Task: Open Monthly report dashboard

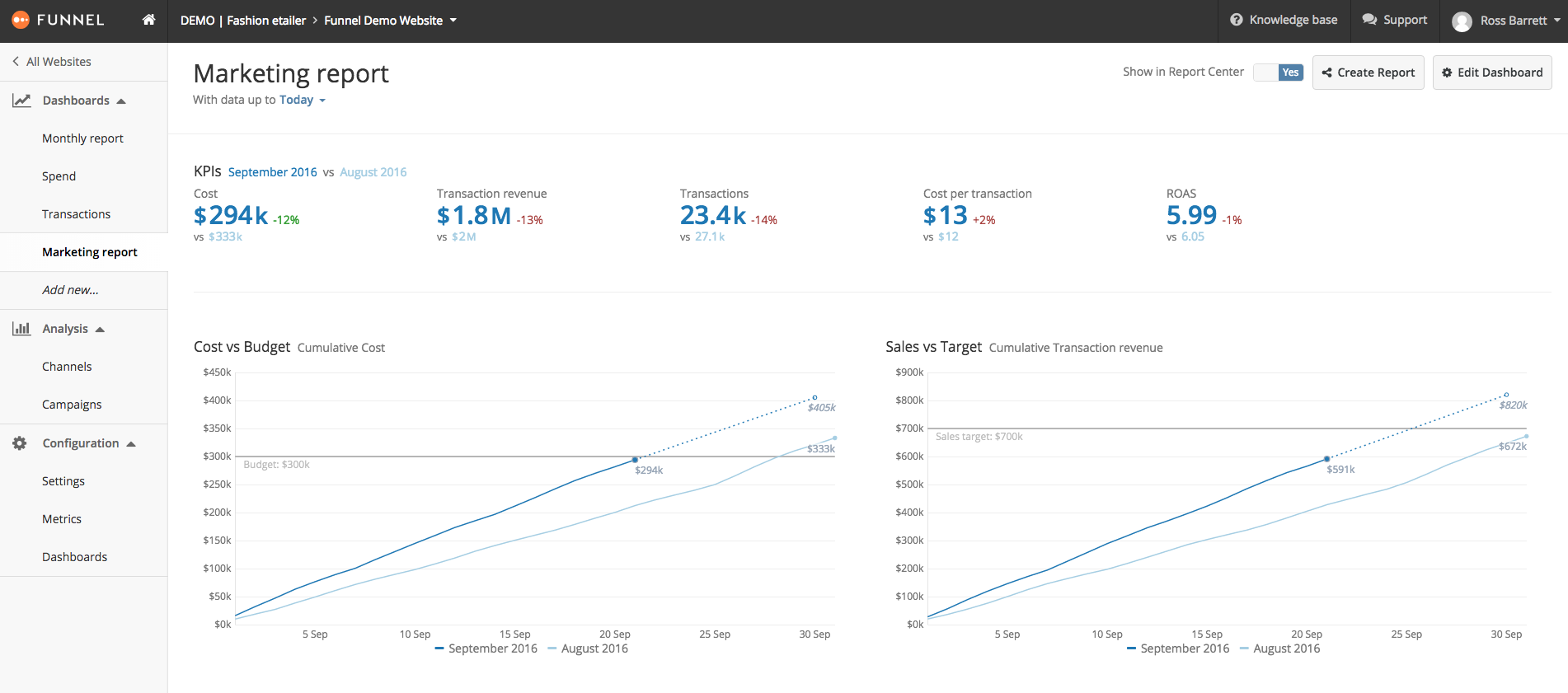Action: 82,138
